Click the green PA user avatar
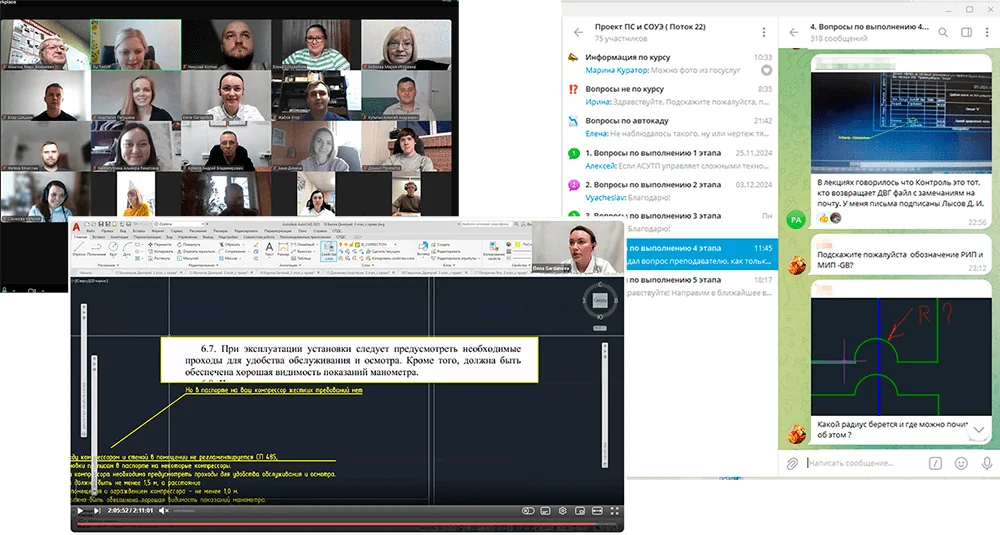 (795, 219)
